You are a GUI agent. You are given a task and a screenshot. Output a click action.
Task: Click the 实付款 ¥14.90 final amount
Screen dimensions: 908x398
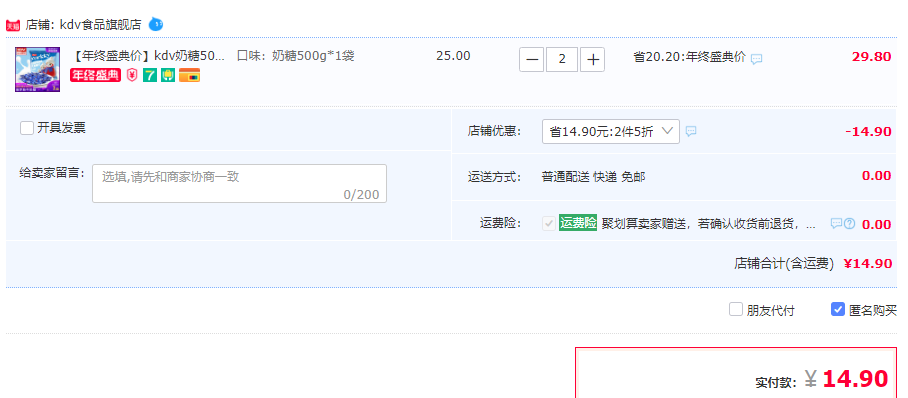822,379
